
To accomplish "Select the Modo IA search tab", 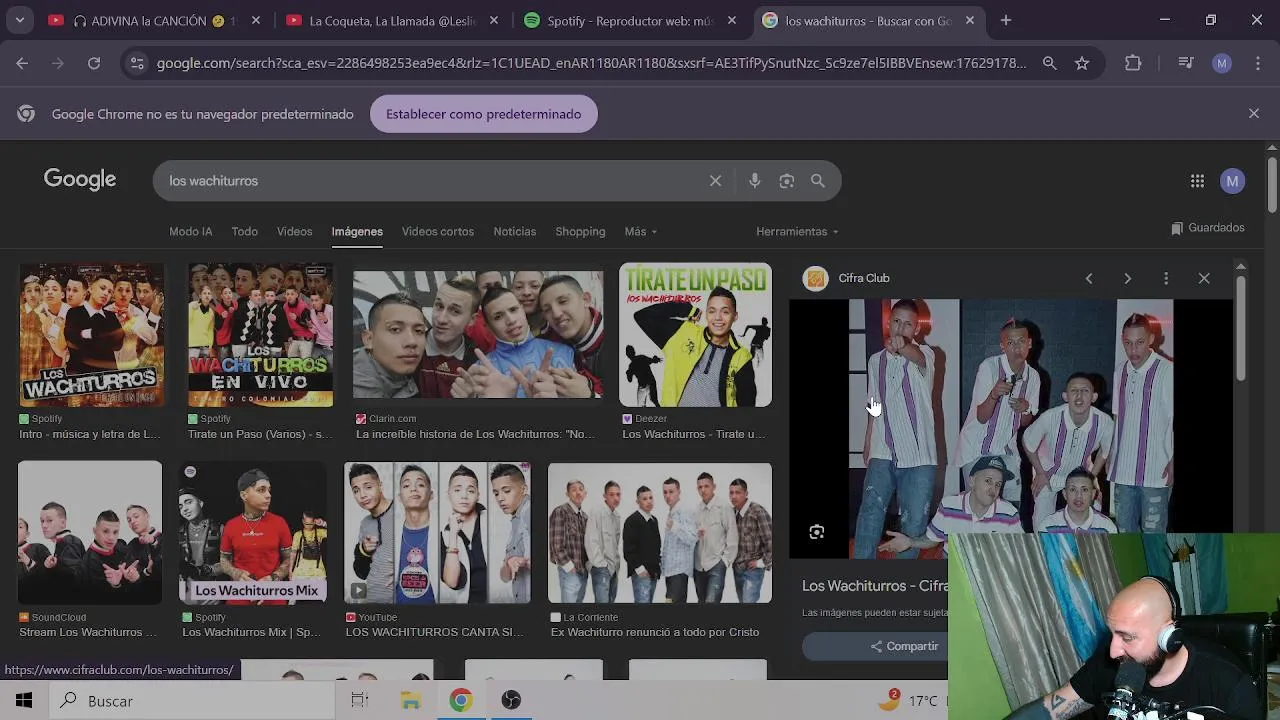I will click(x=190, y=231).
